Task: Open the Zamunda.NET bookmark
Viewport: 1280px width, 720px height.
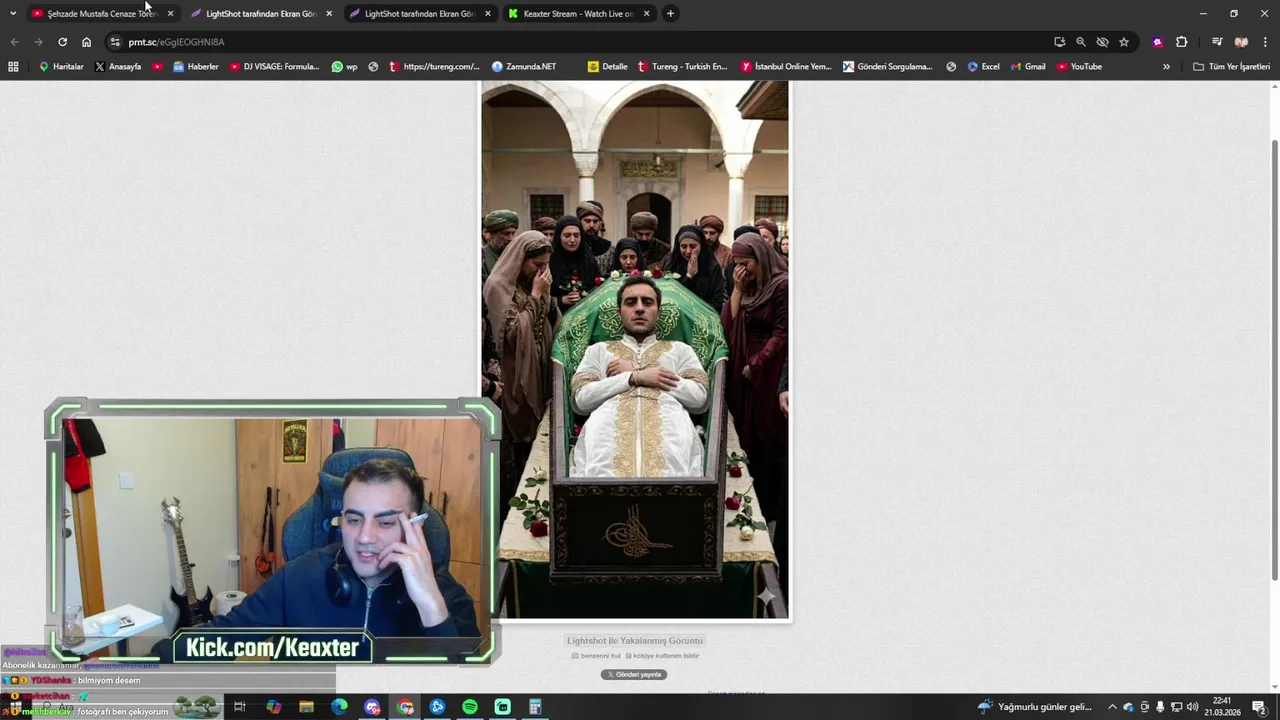Action: [x=524, y=67]
